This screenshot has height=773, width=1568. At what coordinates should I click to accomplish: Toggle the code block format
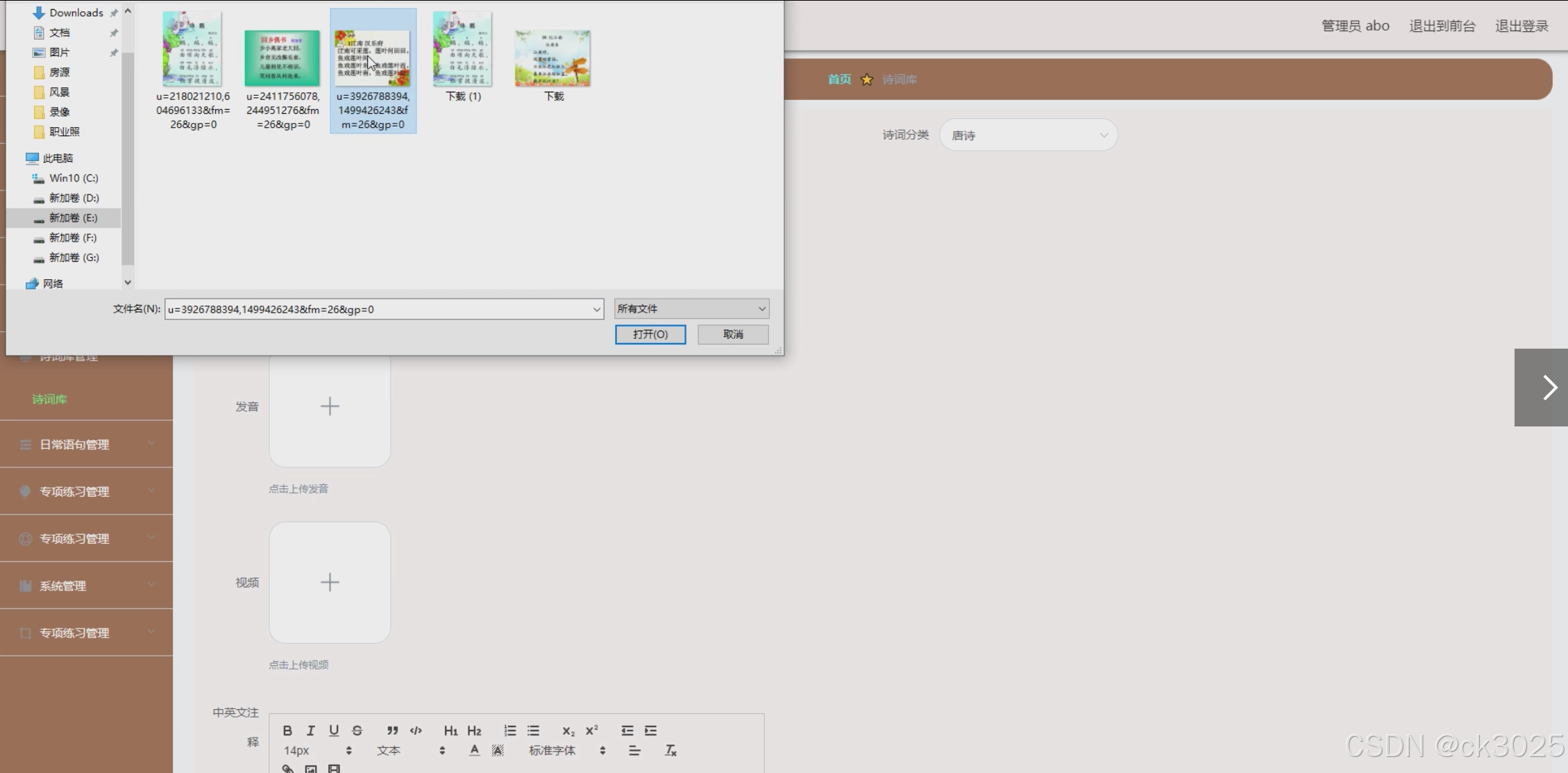coord(416,731)
